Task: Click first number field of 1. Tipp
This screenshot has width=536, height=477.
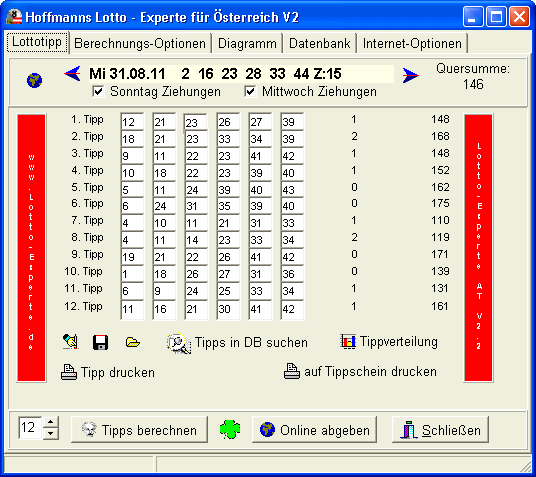Action: (132, 122)
